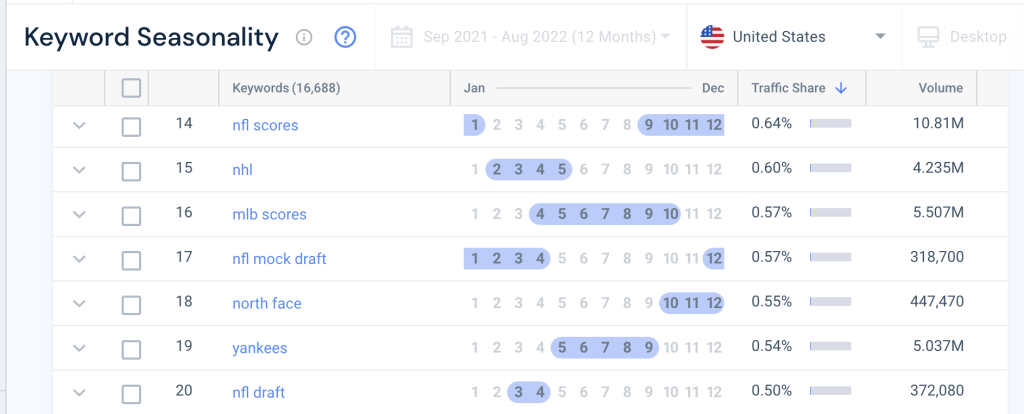Click the United States flag icon
1024x414 pixels.
point(712,37)
